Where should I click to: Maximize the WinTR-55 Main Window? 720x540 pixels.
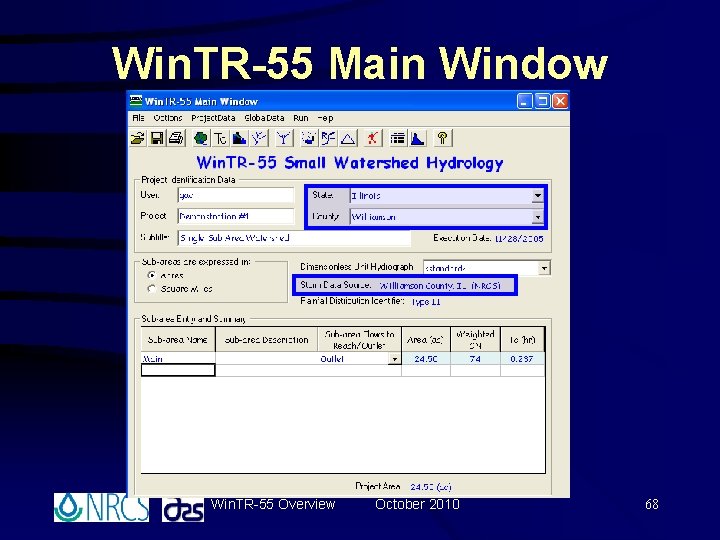(x=542, y=101)
